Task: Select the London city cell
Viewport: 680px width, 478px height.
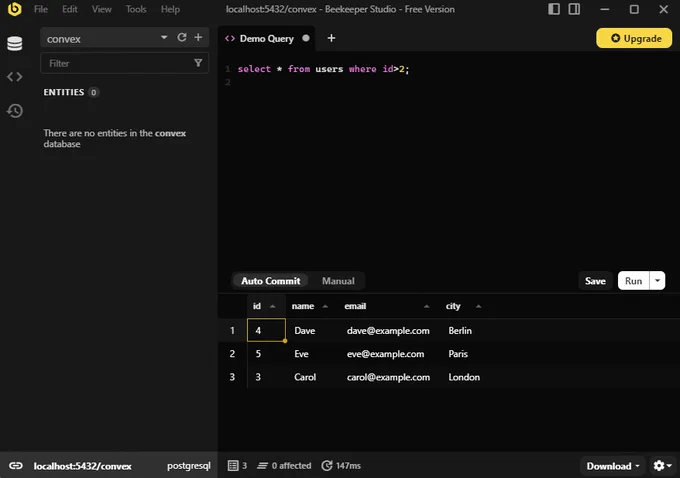Action: pyautogui.click(x=464, y=377)
